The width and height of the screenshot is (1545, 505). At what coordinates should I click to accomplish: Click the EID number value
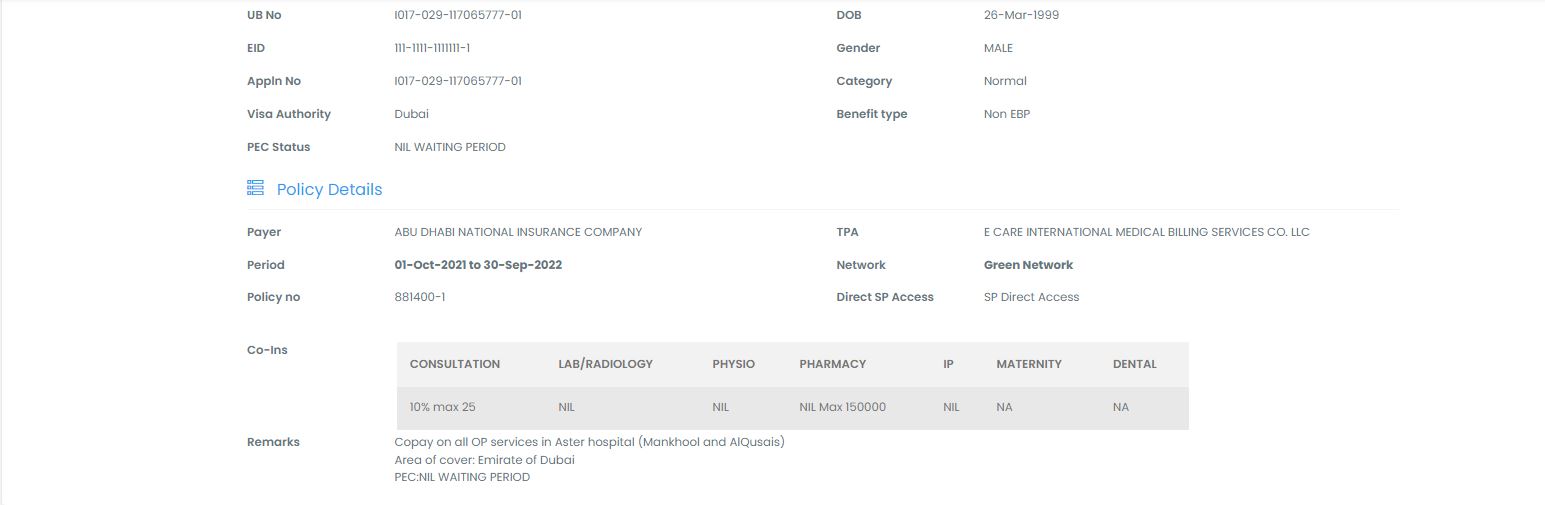pos(432,48)
